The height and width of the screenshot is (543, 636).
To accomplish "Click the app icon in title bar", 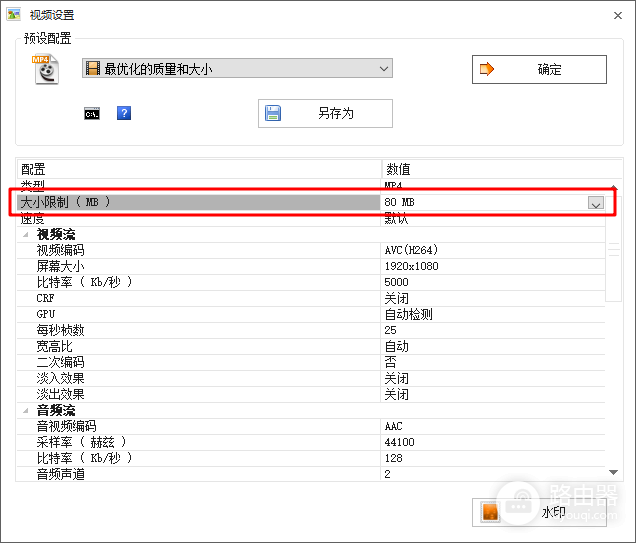I will coord(13,15).
